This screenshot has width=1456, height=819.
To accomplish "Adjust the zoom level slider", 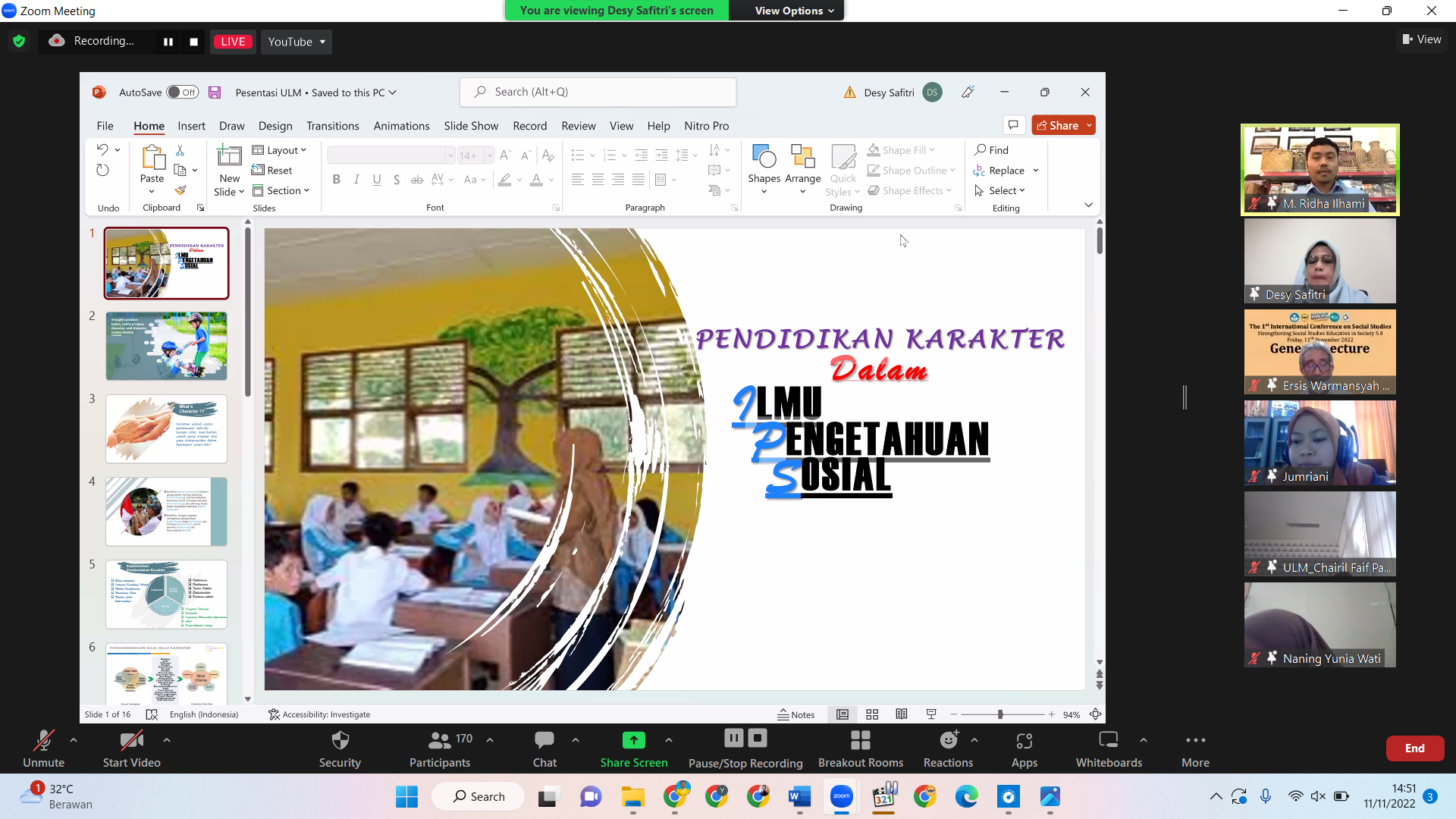I will (1001, 714).
